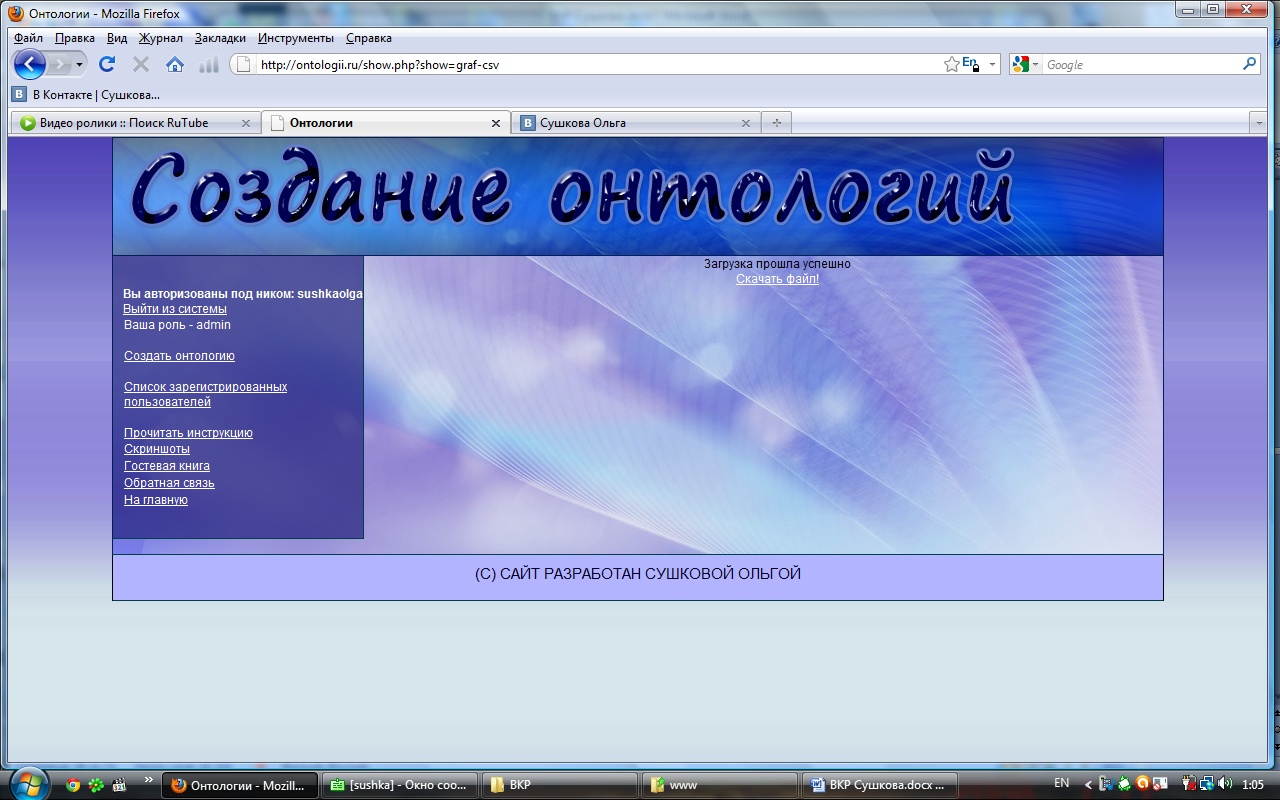Bookmark this page with the star icon

(x=951, y=65)
